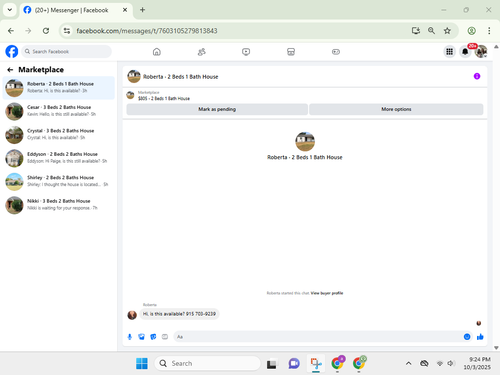The width and height of the screenshot is (500, 375).
Task: Click the microphone voice clip icon
Action: click(130, 337)
